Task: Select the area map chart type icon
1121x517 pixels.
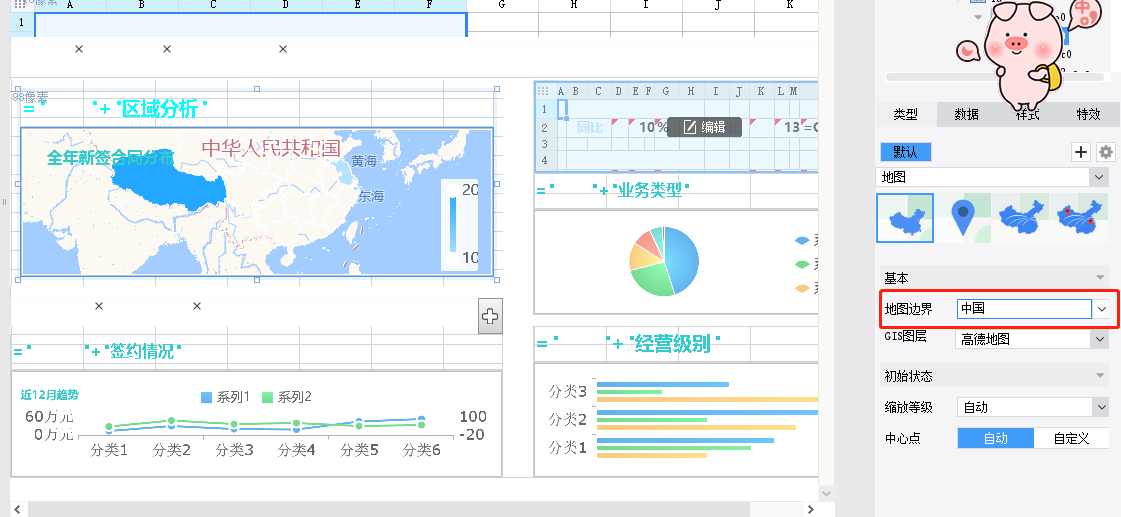Action: tap(905, 218)
